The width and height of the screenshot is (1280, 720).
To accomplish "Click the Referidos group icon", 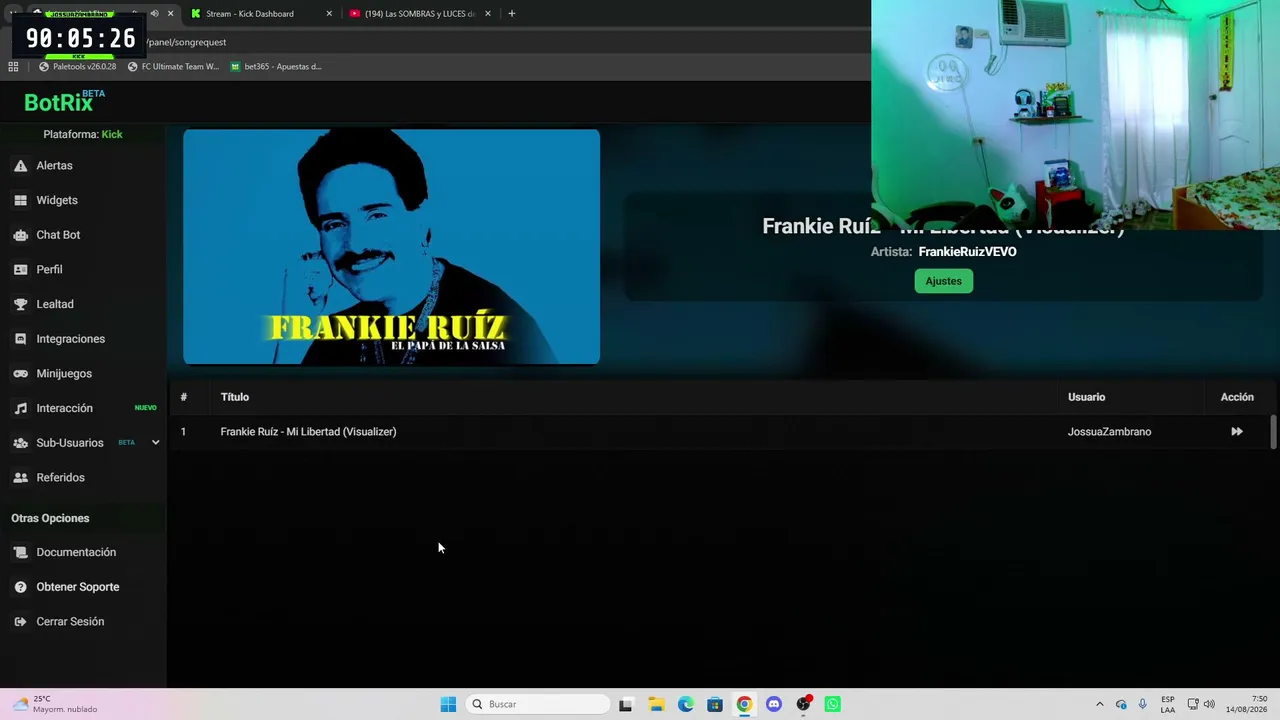I will tap(20, 478).
